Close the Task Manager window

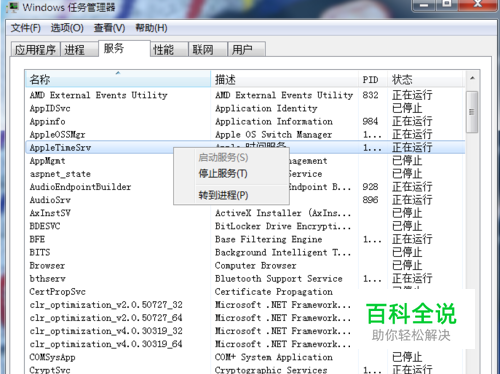tap(477, 5)
